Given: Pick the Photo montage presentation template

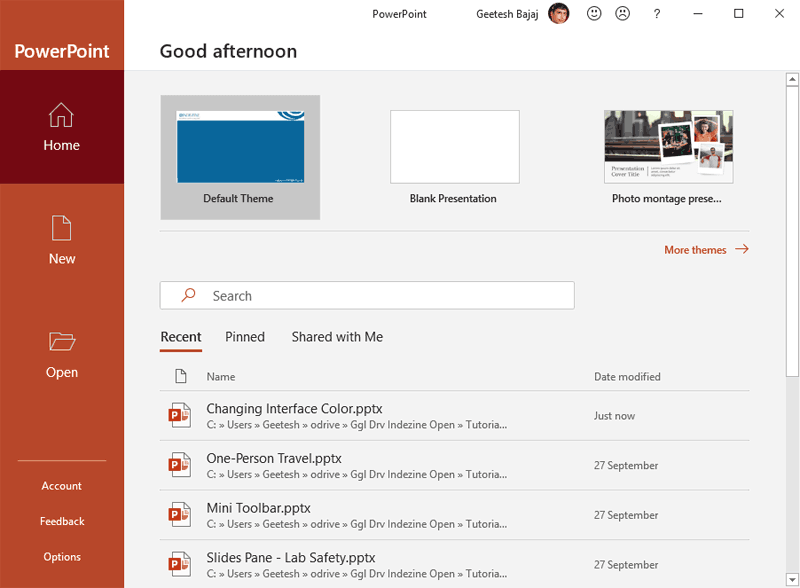Looking at the screenshot, I should point(668,148).
